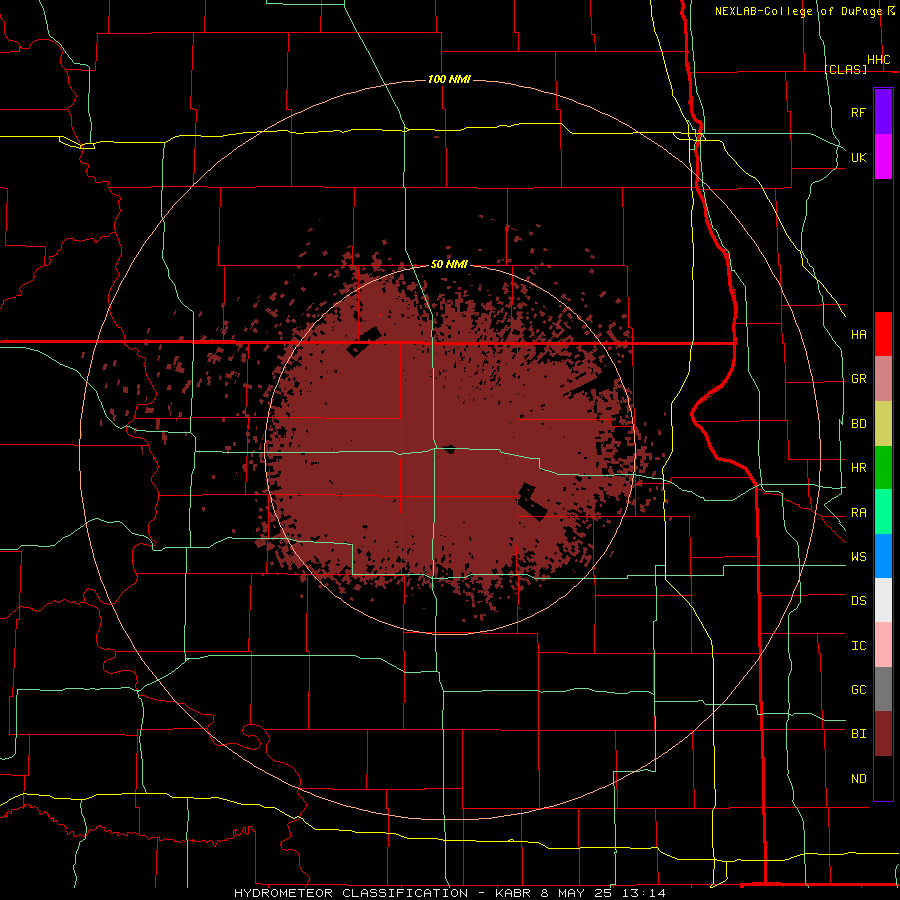Click the ND legend label
Image resolution: width=900 pixels, height=900 pixels.
[858, 779]
